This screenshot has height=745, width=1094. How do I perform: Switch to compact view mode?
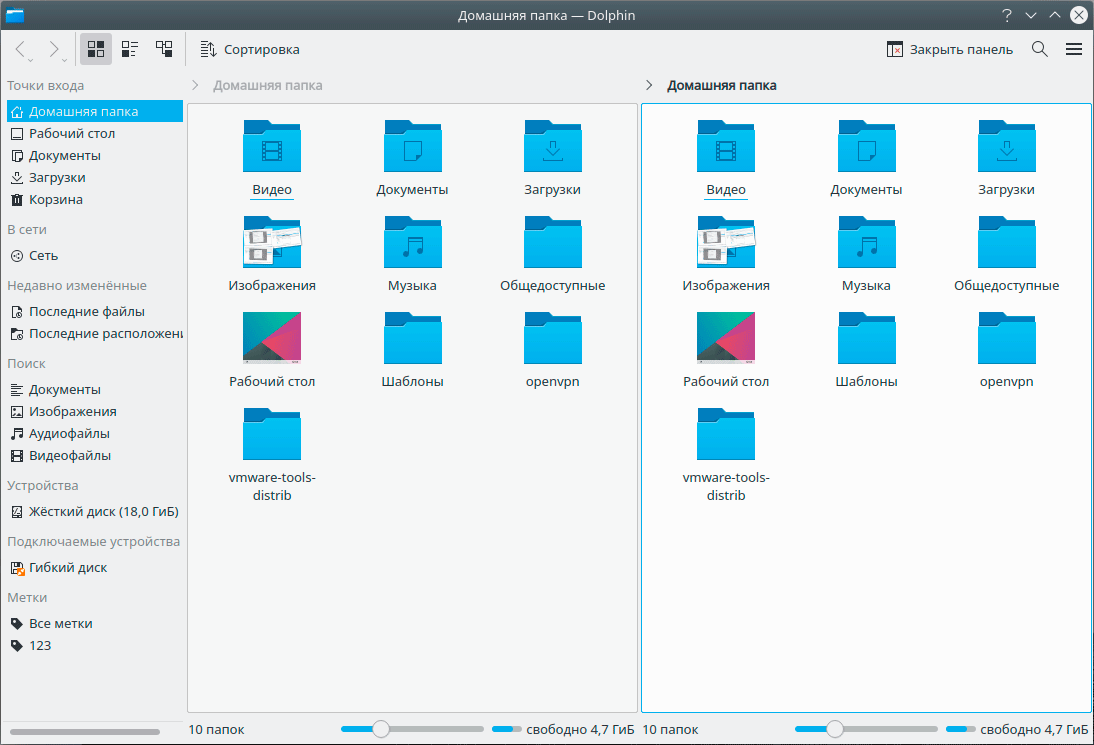tap(130, 49)
